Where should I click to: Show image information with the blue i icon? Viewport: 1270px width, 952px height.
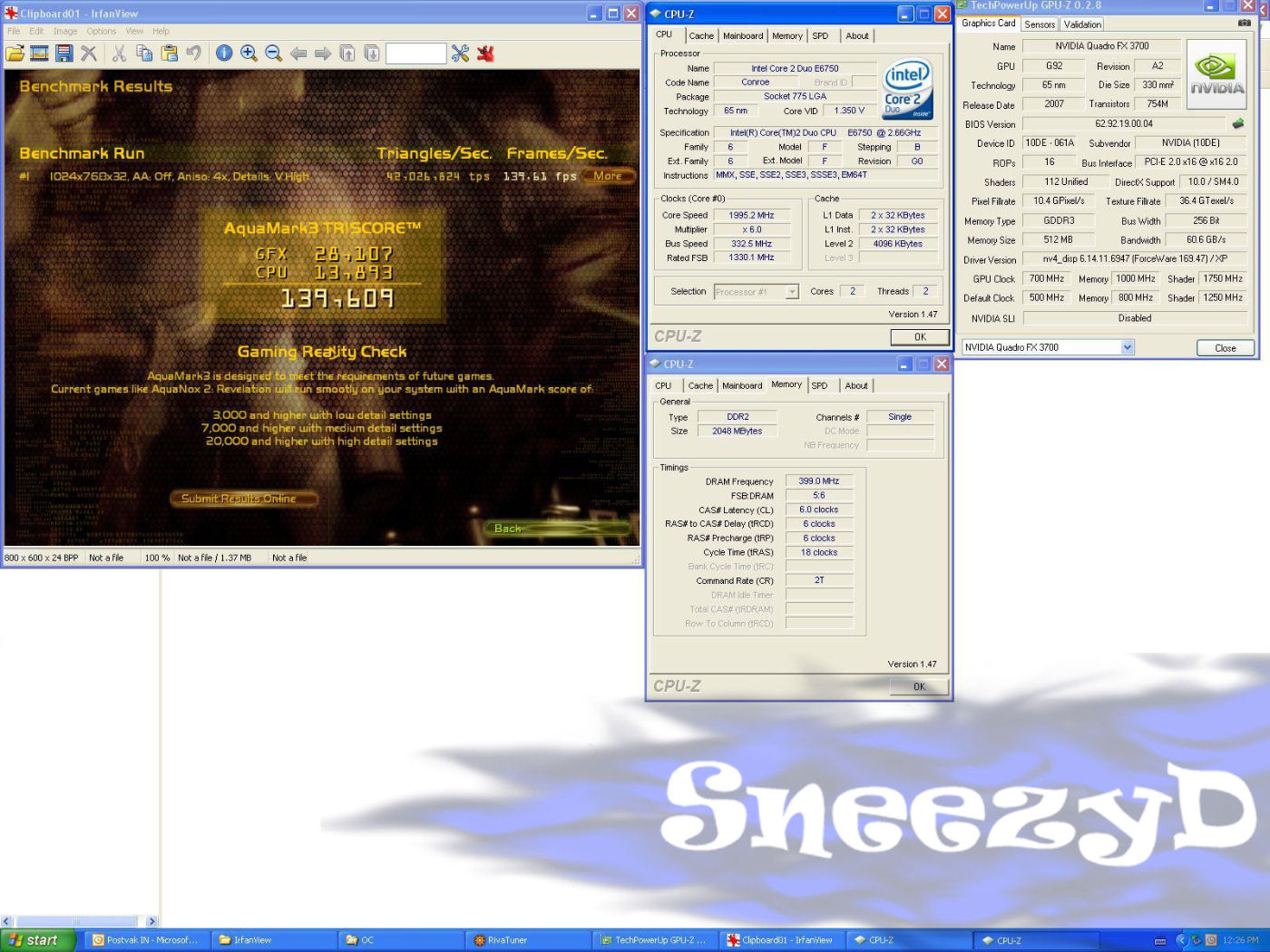pos(224,53)
